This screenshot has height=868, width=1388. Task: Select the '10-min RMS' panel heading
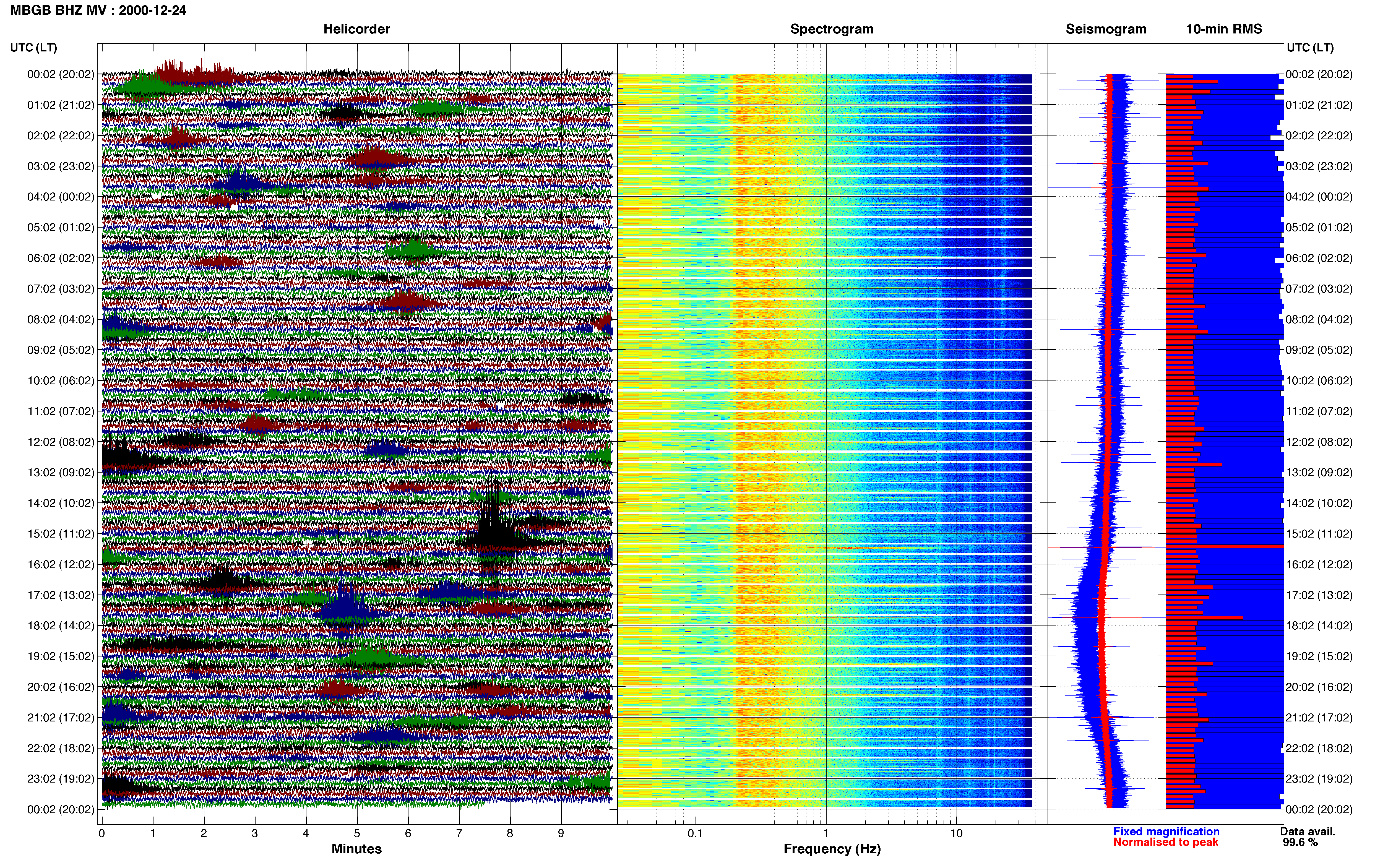[x=1224, y=29]
